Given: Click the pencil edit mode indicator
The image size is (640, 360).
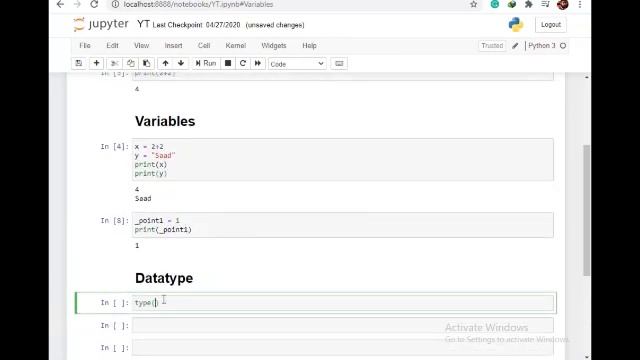Looking at the screenshot, I should tap(515, 46).
